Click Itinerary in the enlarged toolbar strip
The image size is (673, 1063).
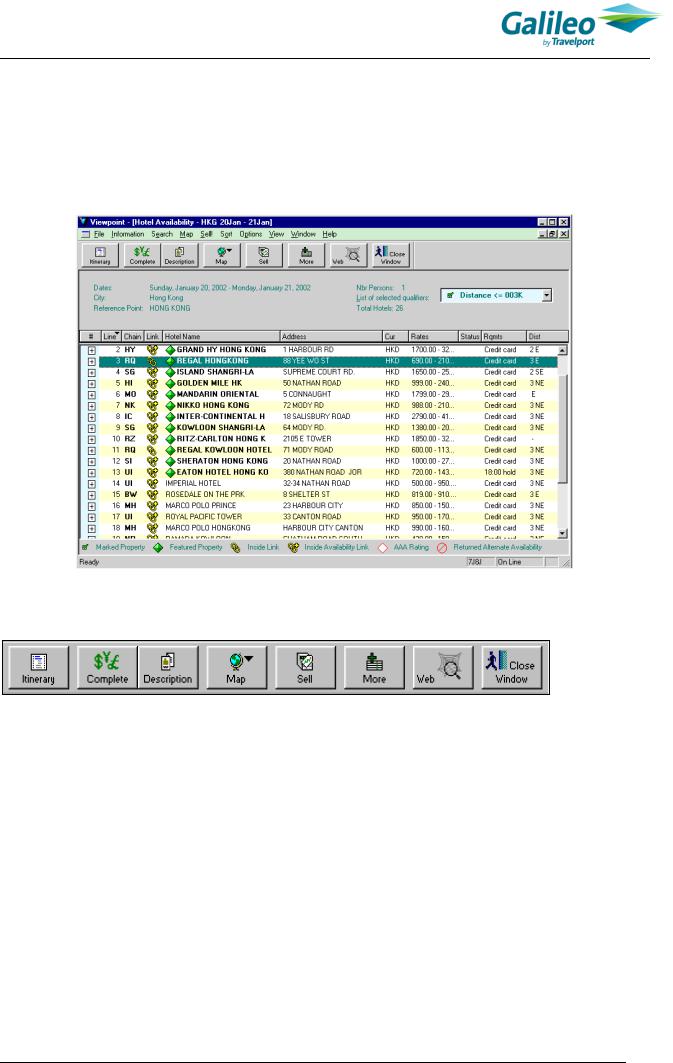point(39,667)
